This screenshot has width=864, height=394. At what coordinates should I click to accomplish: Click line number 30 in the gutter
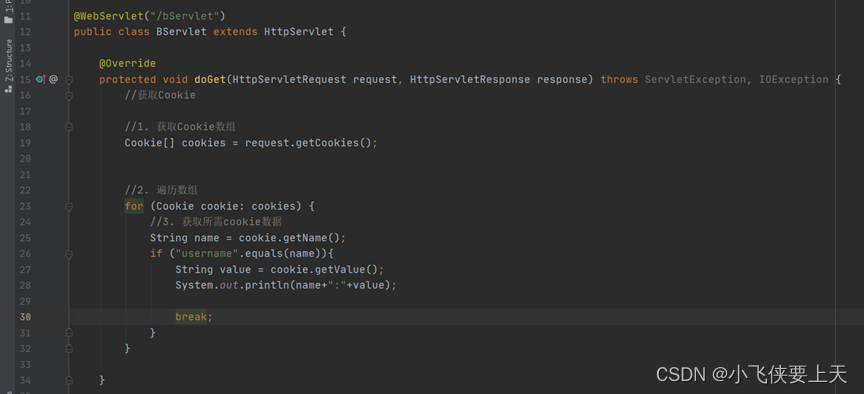(25, 317)
